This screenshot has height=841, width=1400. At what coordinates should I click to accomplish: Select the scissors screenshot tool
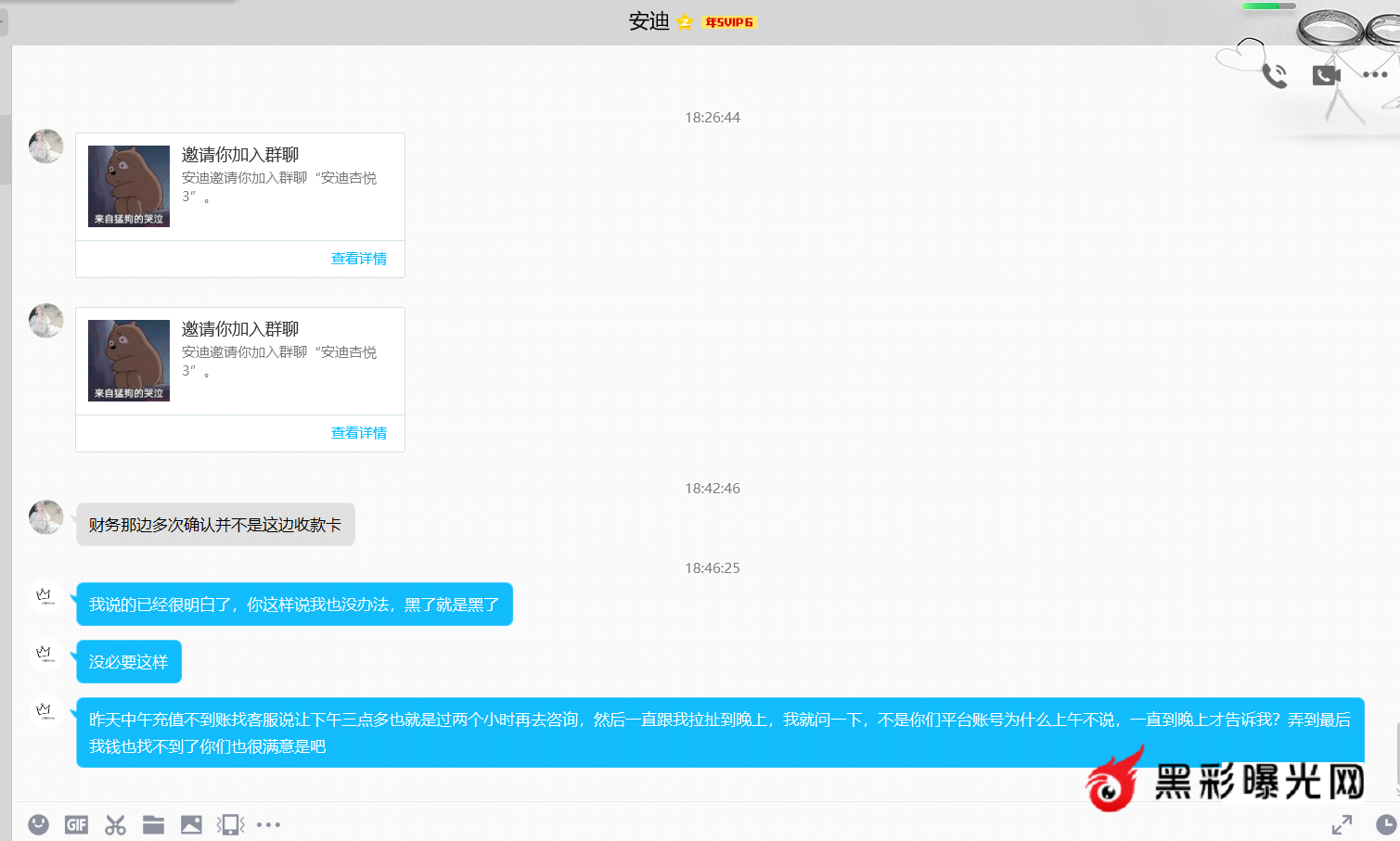pos(115,824)
